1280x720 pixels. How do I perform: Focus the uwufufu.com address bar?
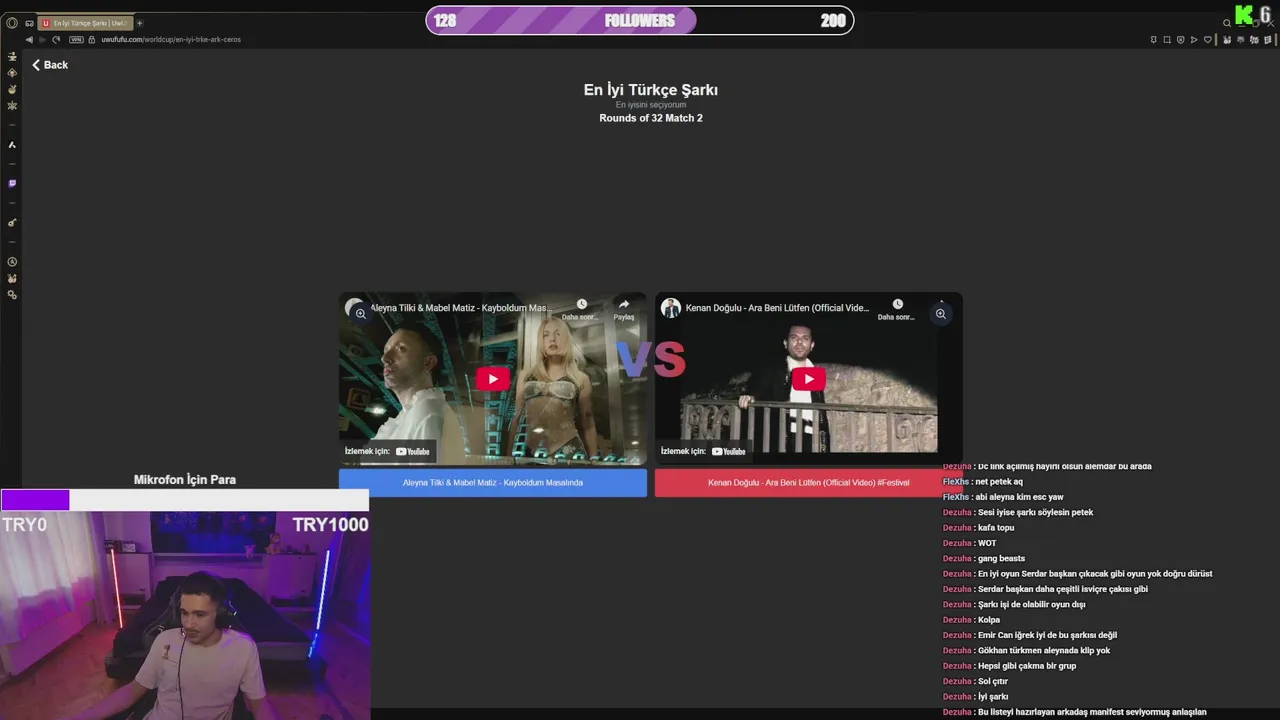171,40
